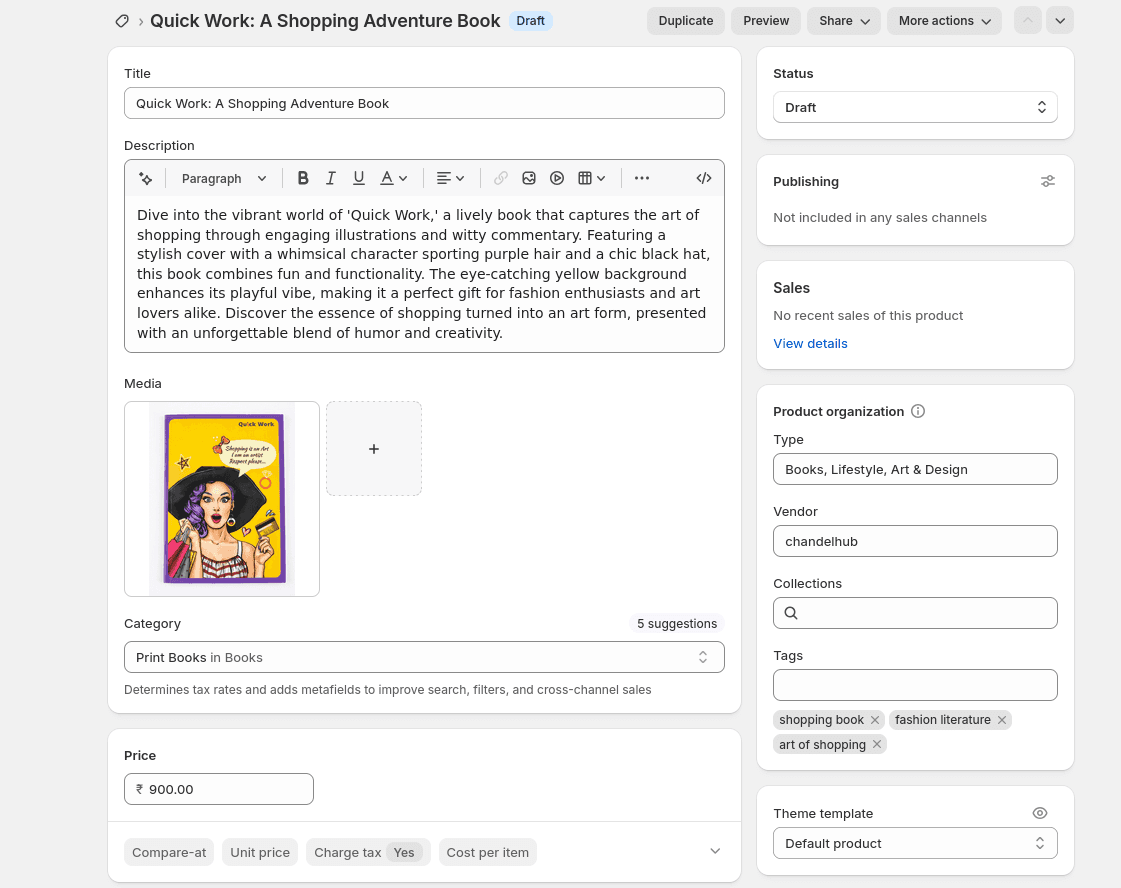The height and width of the screenshot is (888, 1121).
Task: Click the Collections search field
Action: point(915,613)
